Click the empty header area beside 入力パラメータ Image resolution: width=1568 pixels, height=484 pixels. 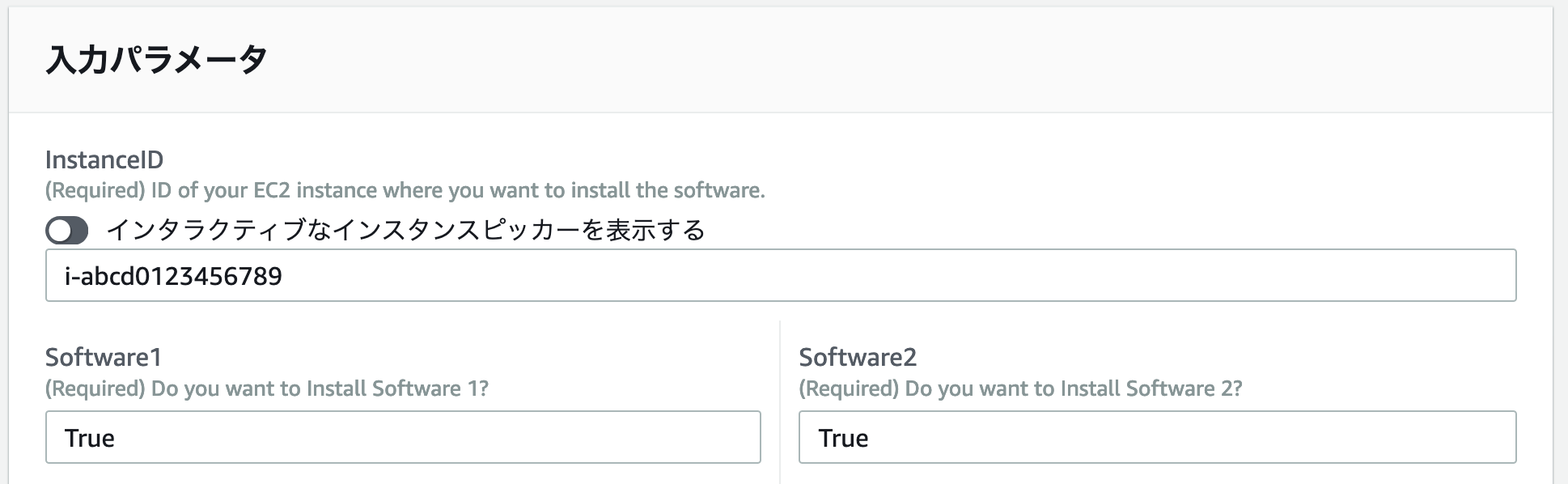(x=890, y=60)
